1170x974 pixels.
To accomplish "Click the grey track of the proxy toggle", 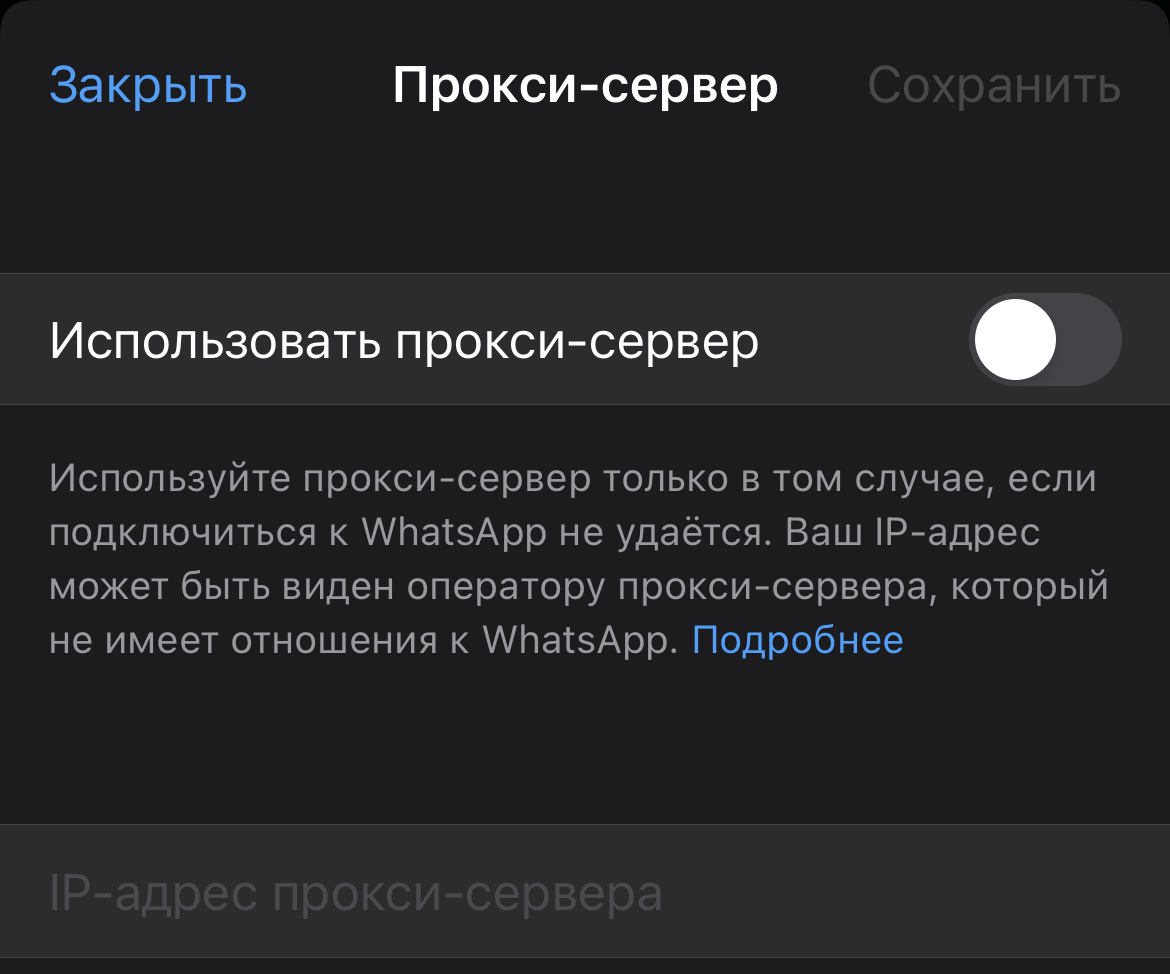I will tap(1092, 340).
